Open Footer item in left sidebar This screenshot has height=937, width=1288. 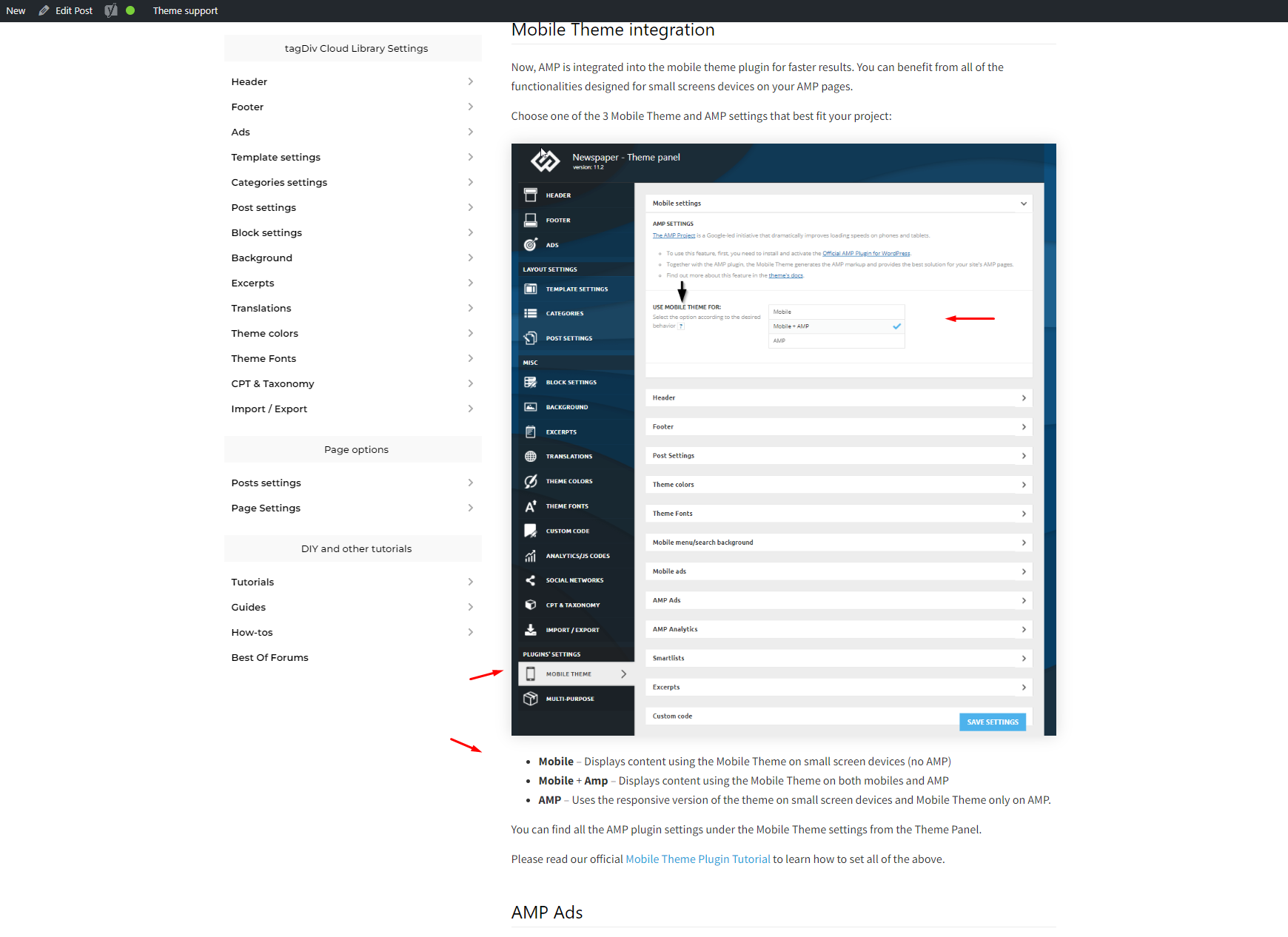coord(247,107)
